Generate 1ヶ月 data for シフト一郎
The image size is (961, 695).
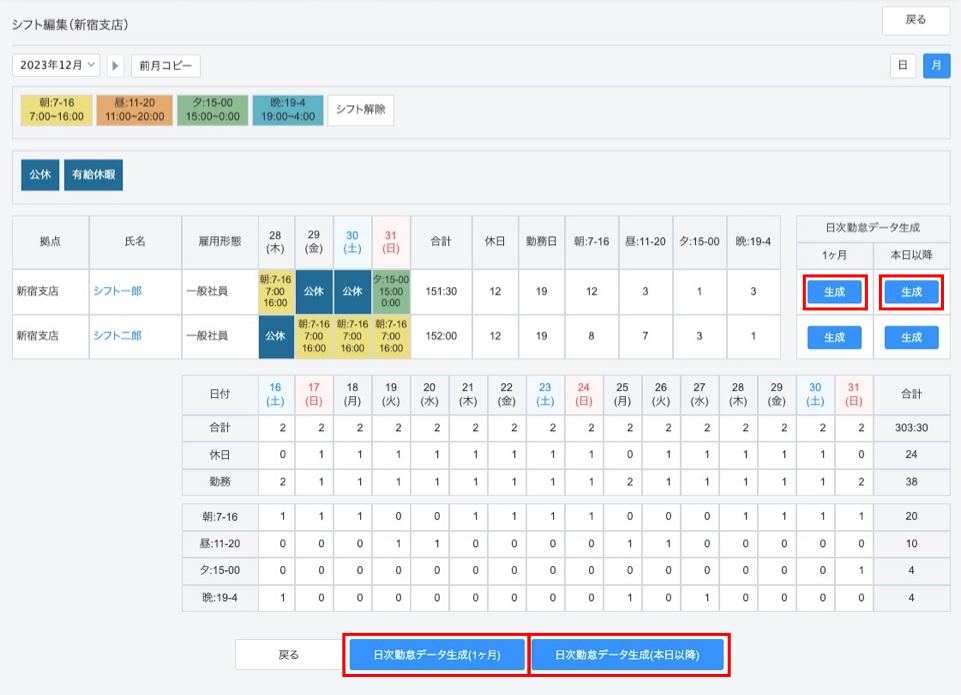tap(834, 292)
